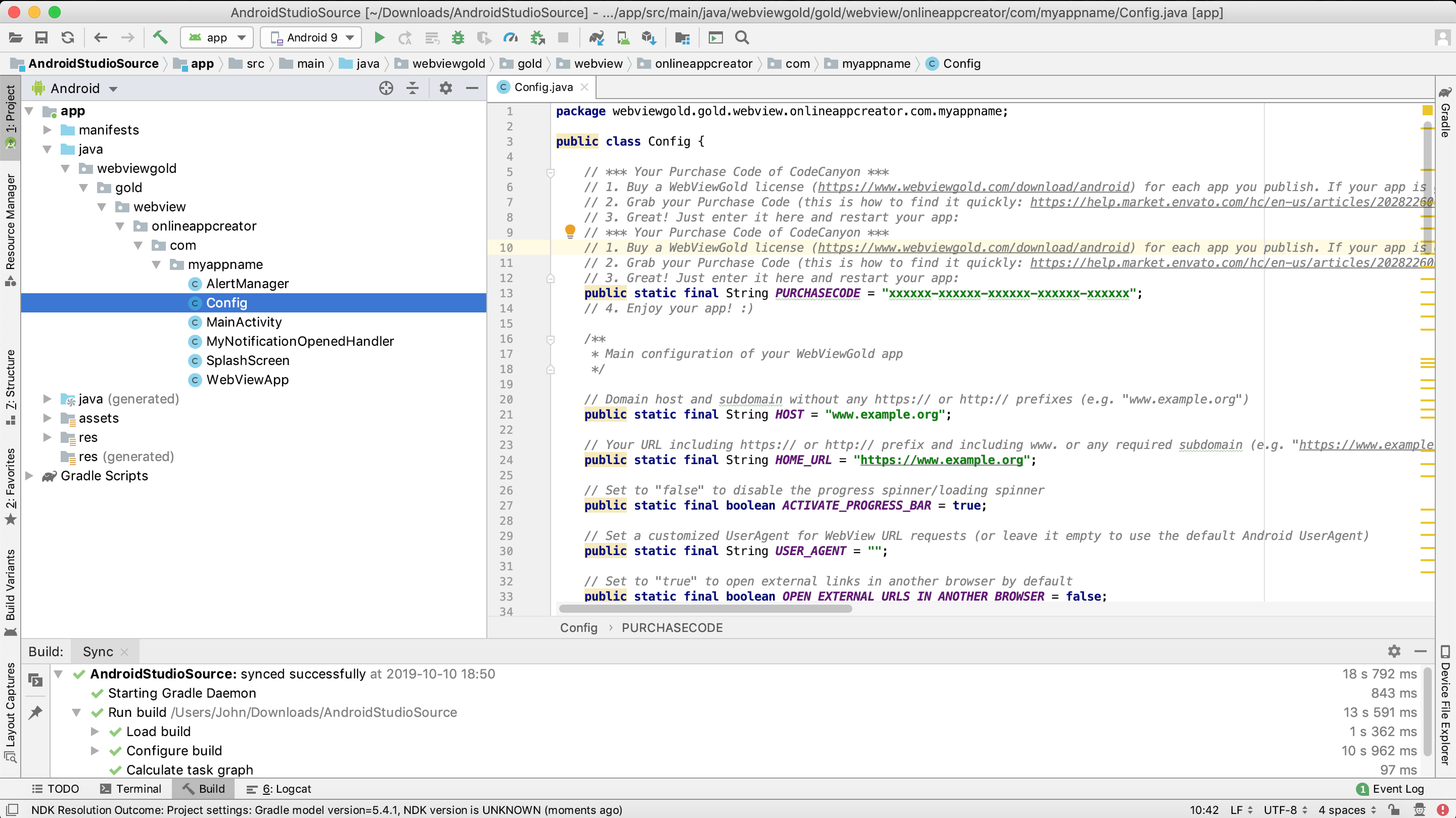Screen dimensions: 1456x818
Task: Click the 4 spaces indent selector
Action: coord(1347,810)
